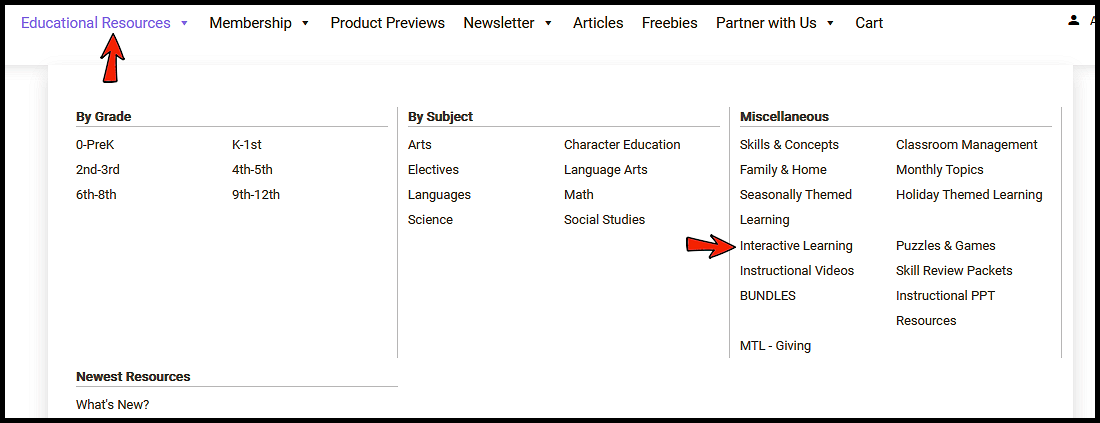
Task: Select the MTL - Giving link
Action: click(775, 346)
